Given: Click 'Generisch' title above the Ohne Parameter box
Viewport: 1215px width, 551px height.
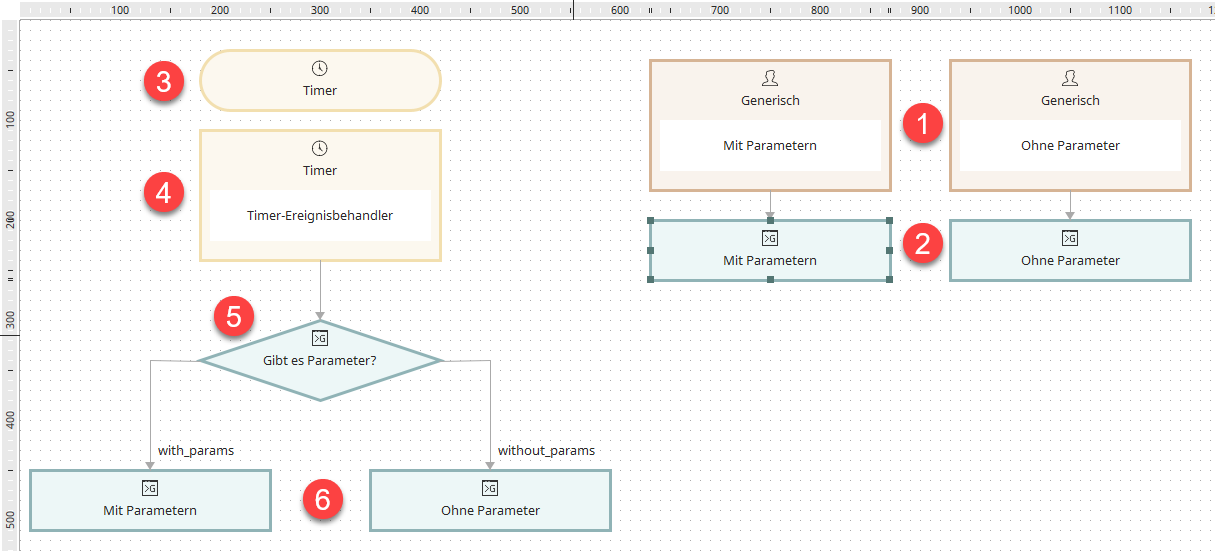Looking at the screenshot, I should 1070,100.
